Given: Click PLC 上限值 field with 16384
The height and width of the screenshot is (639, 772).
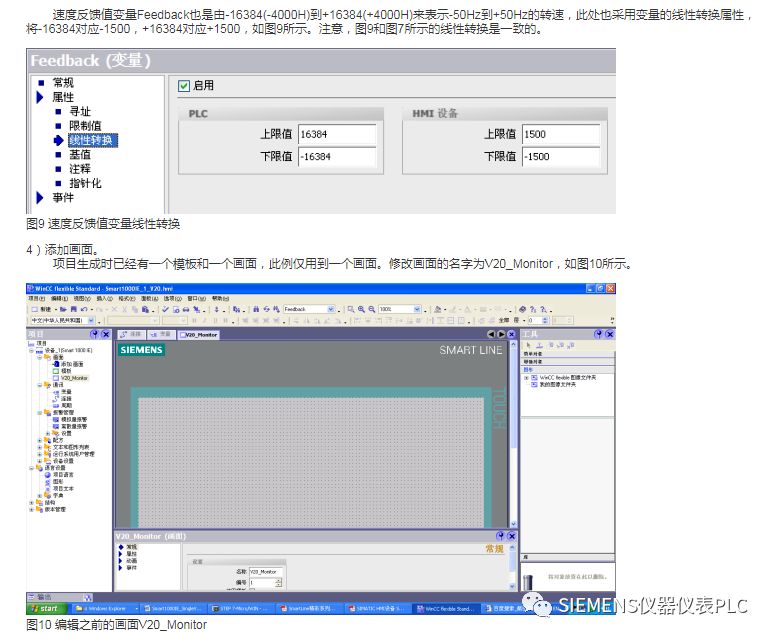Looking at the screenshot, I should pyautogui.click(x=337, y=134).
